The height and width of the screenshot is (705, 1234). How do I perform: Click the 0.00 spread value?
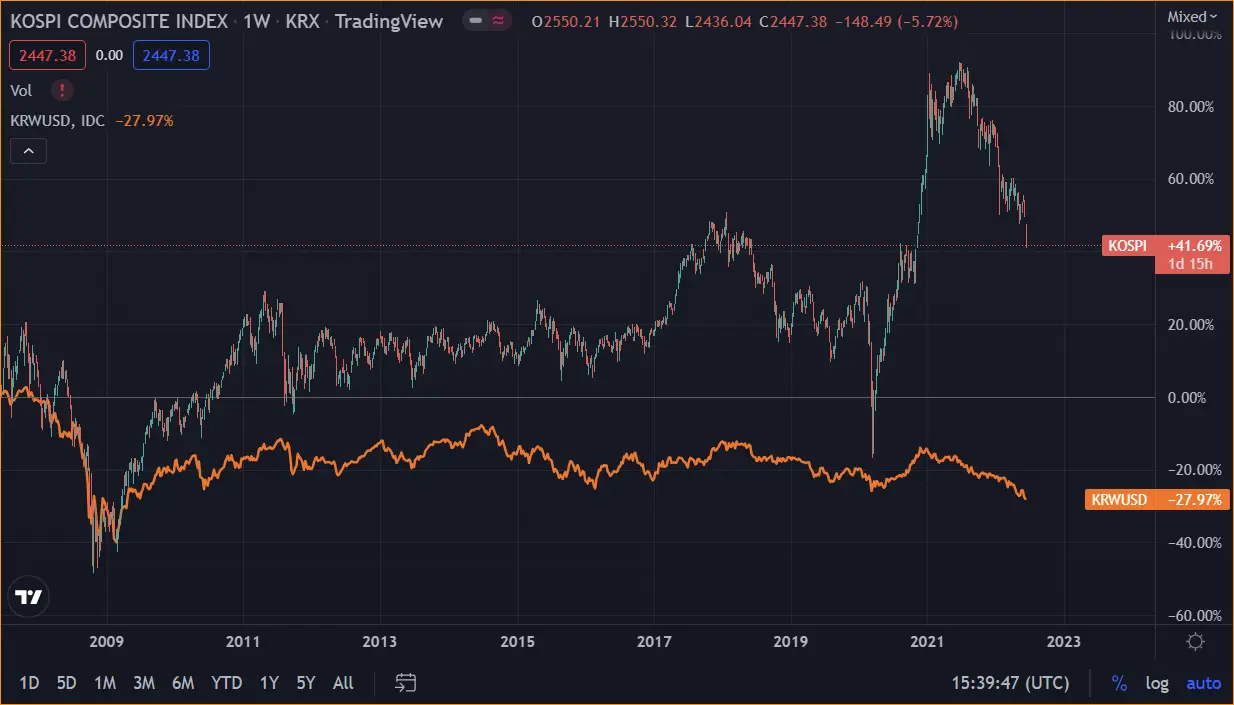click(x=109, y=56)
